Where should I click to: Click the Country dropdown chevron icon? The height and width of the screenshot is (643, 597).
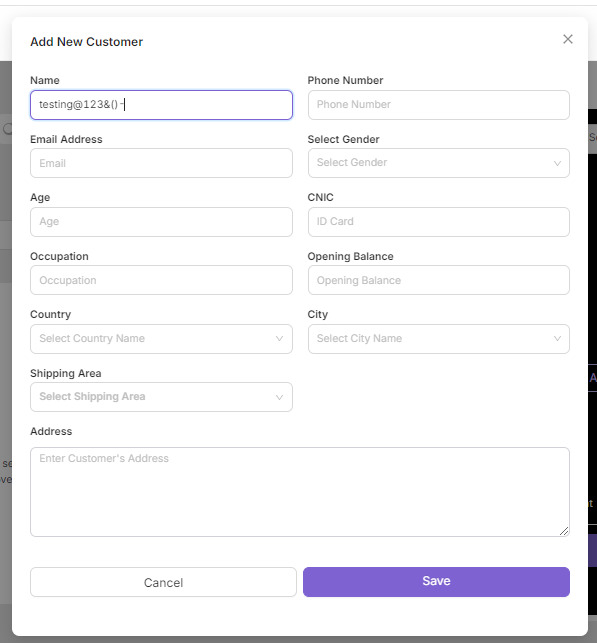279,339
